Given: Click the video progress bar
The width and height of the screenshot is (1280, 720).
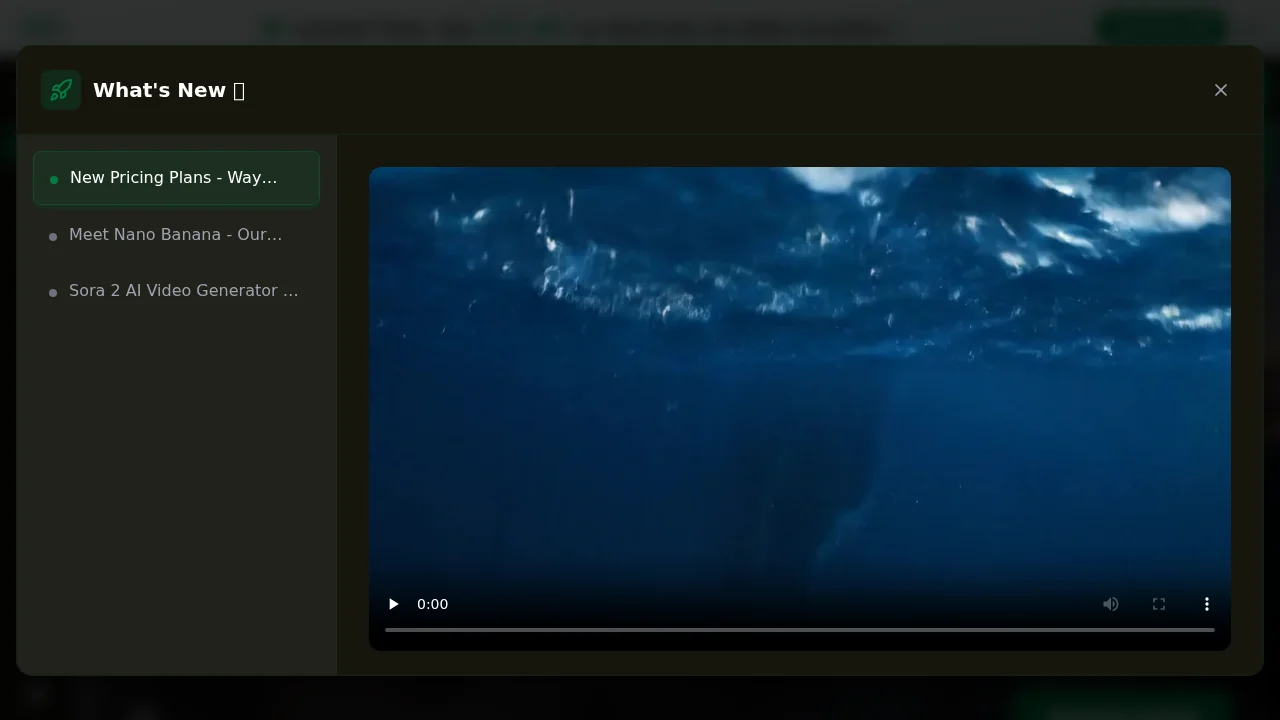Looking at the screenshot, I should tap(799, 630).
